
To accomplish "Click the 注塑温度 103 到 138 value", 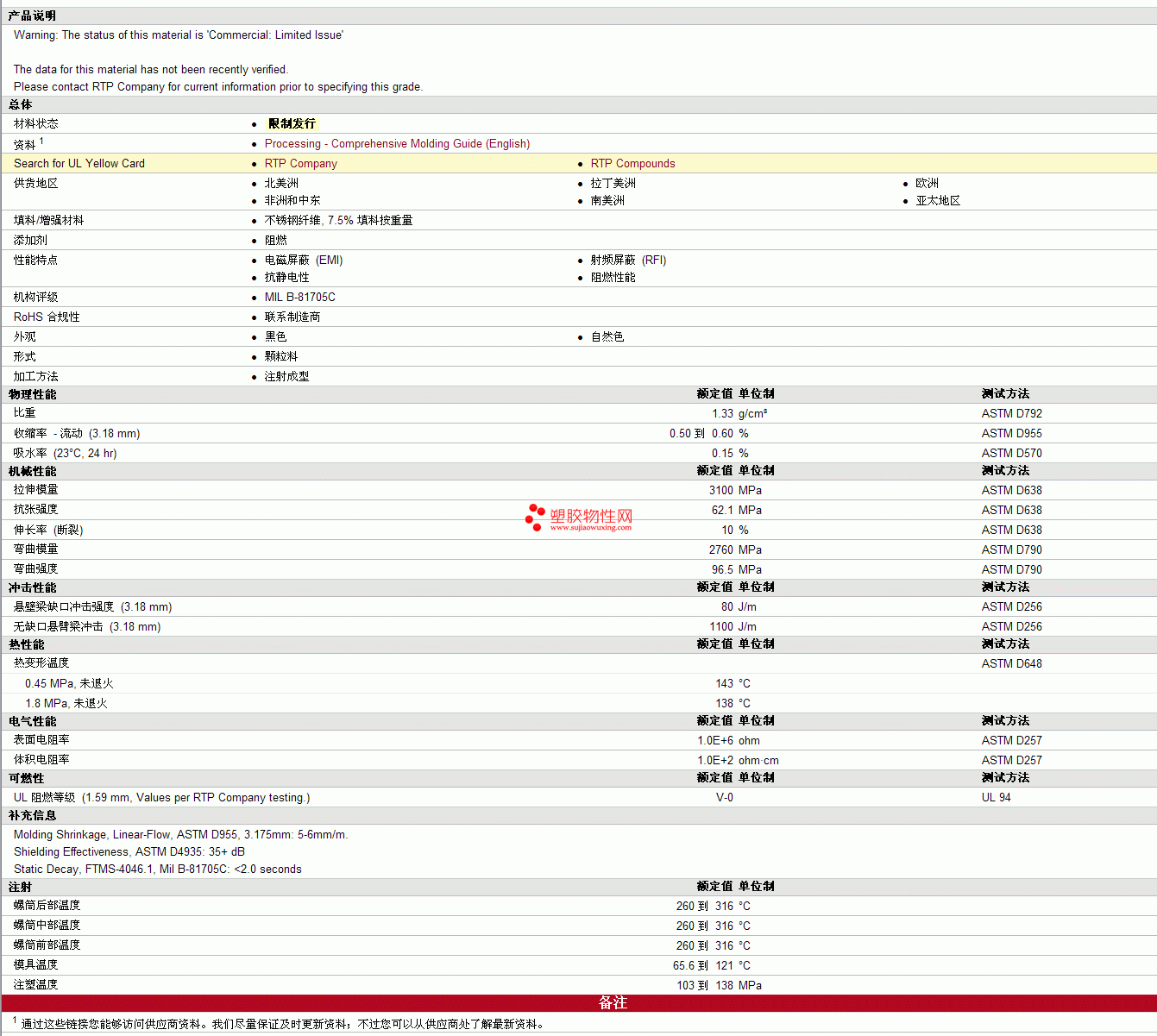I will click(x=705, y=986).
